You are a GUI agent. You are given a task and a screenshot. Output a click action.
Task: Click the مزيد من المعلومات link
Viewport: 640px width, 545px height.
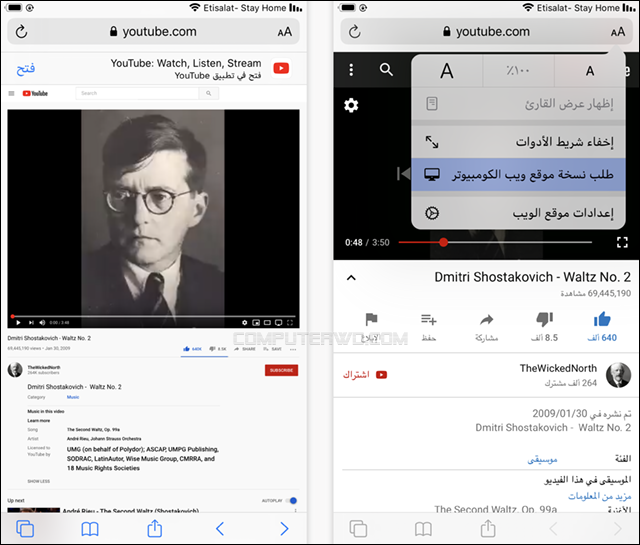[x=600, y=496]
